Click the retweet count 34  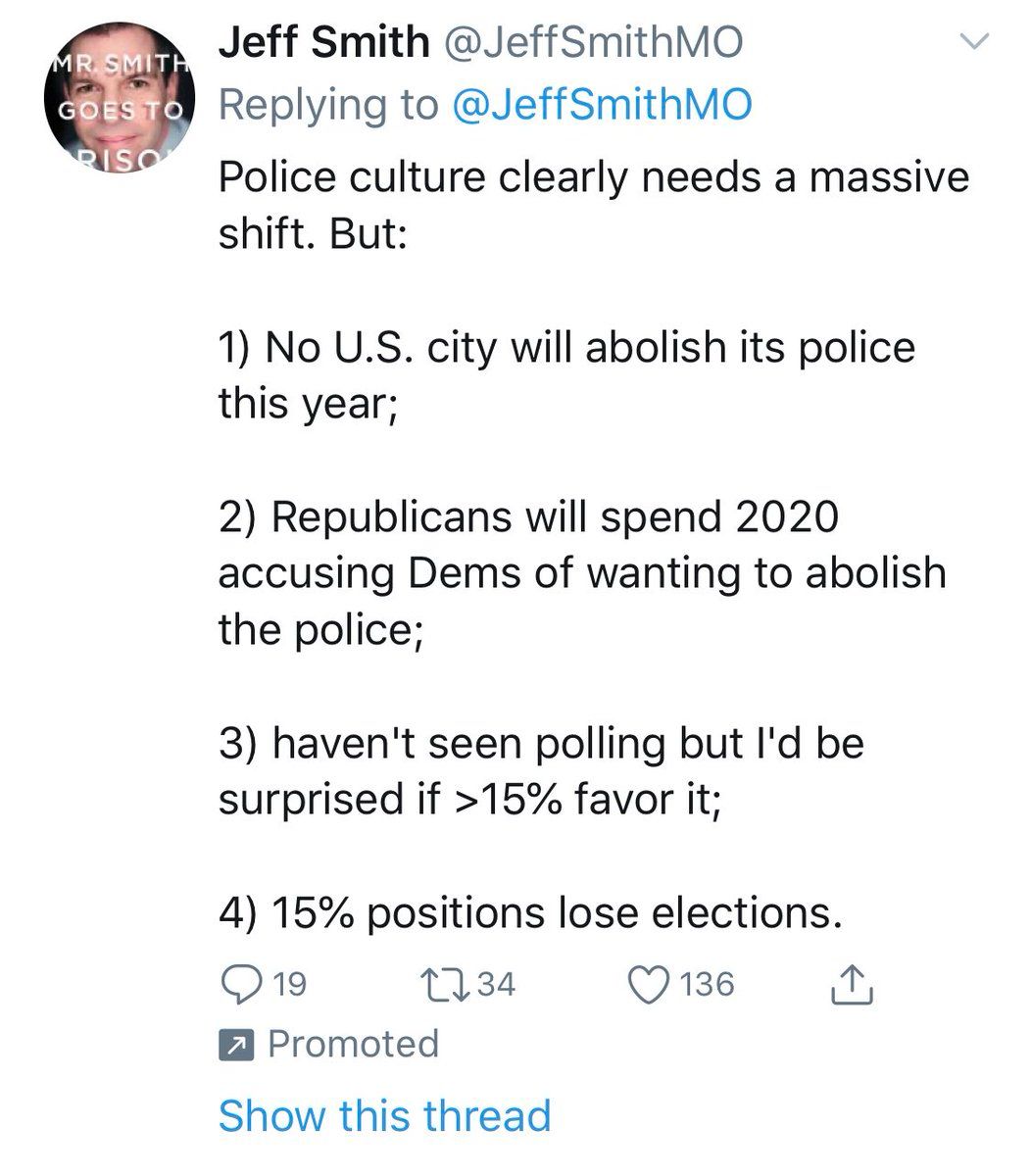coord(495,984)
